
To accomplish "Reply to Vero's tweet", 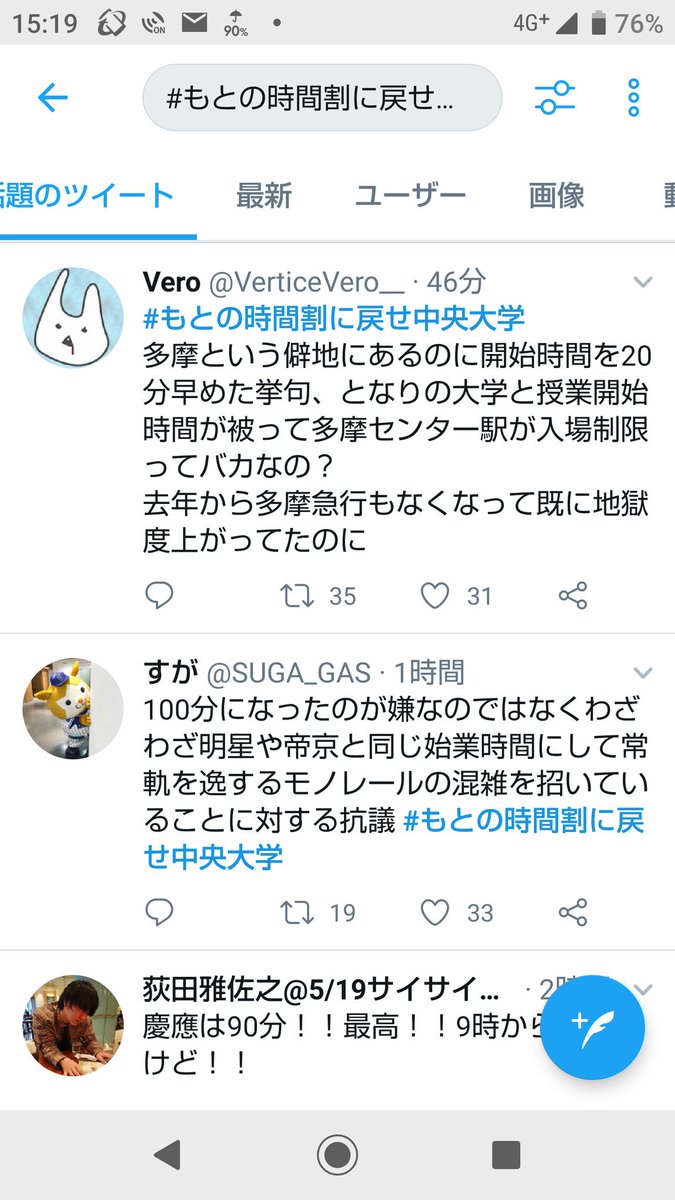I will 159,597.
